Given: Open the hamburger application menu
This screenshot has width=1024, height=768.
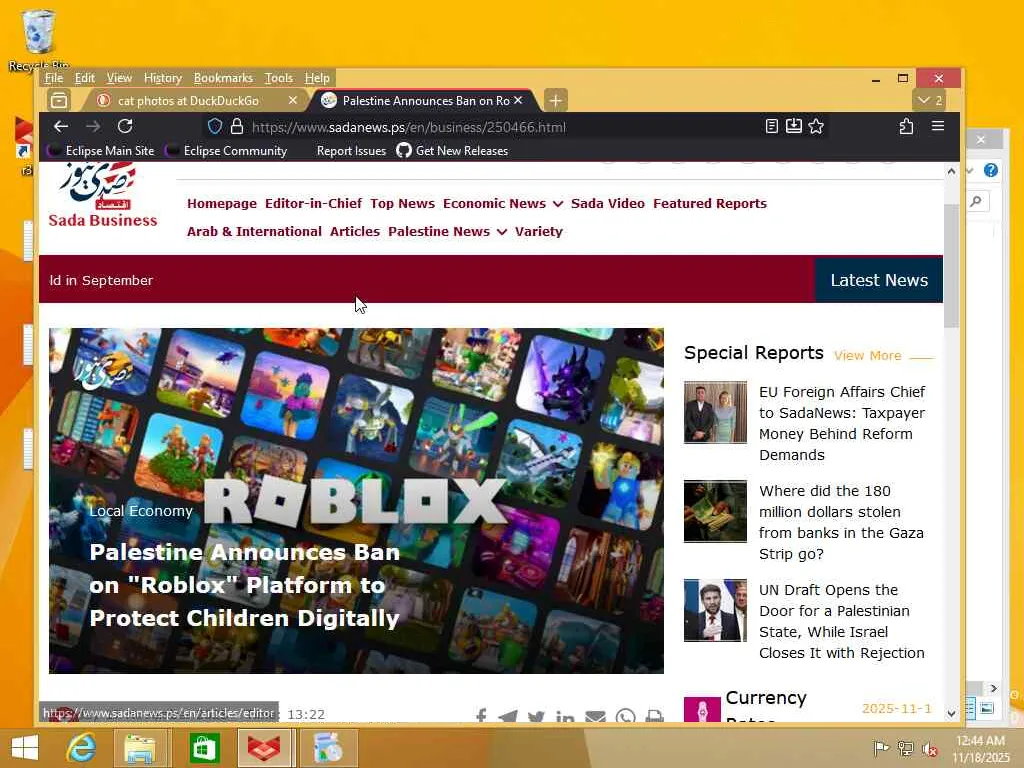Looking at the screenshot, I should 938,125.
